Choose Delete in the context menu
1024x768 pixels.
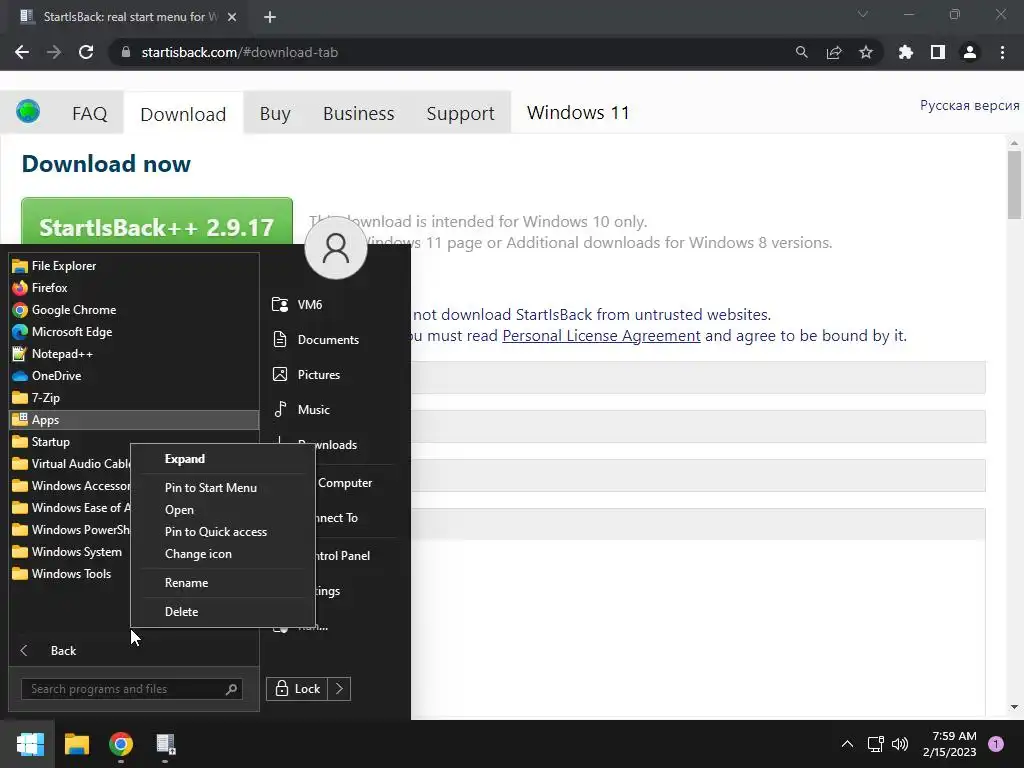[x=223, y=612]
